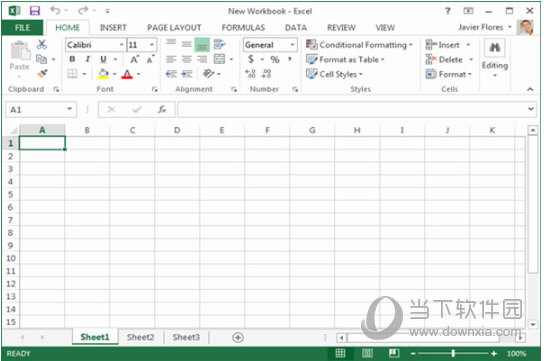Open Font dialog launcher
The width and height of the screenshot is (546, 361).
click(154, 89)
